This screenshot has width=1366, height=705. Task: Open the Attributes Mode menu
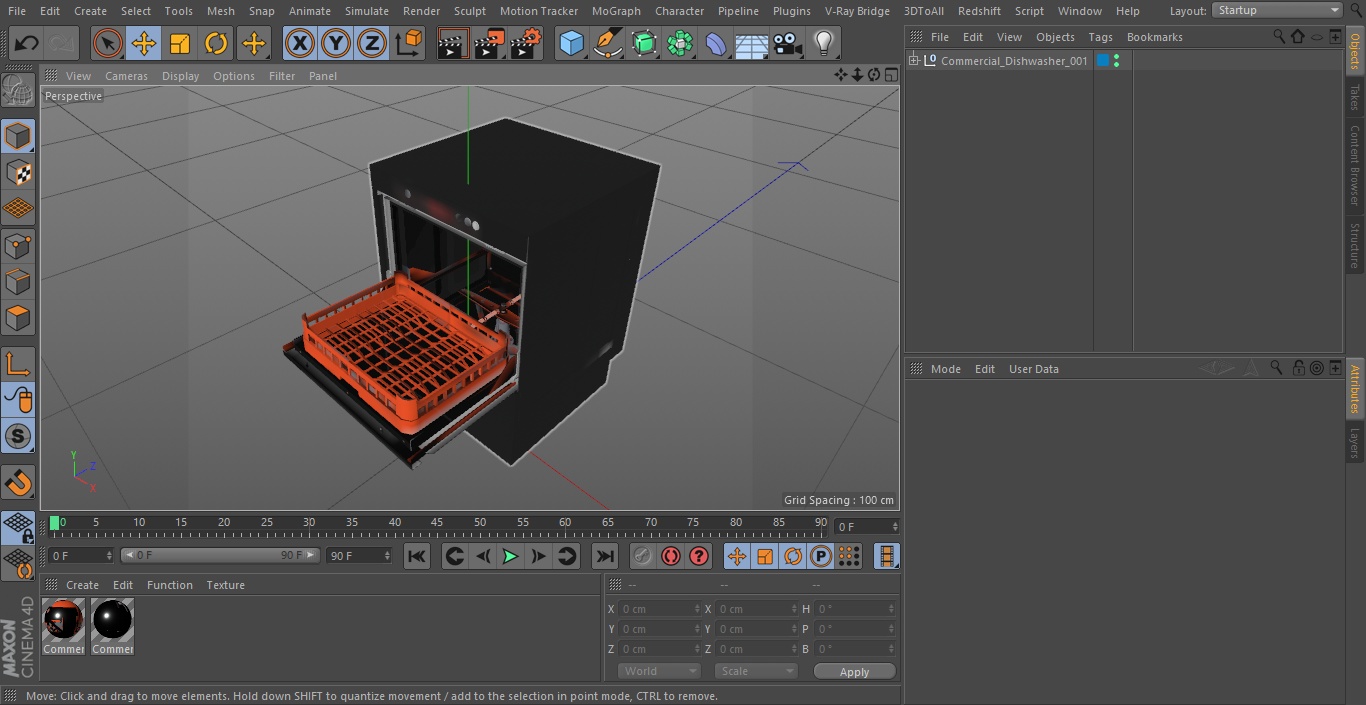(945, 369)
